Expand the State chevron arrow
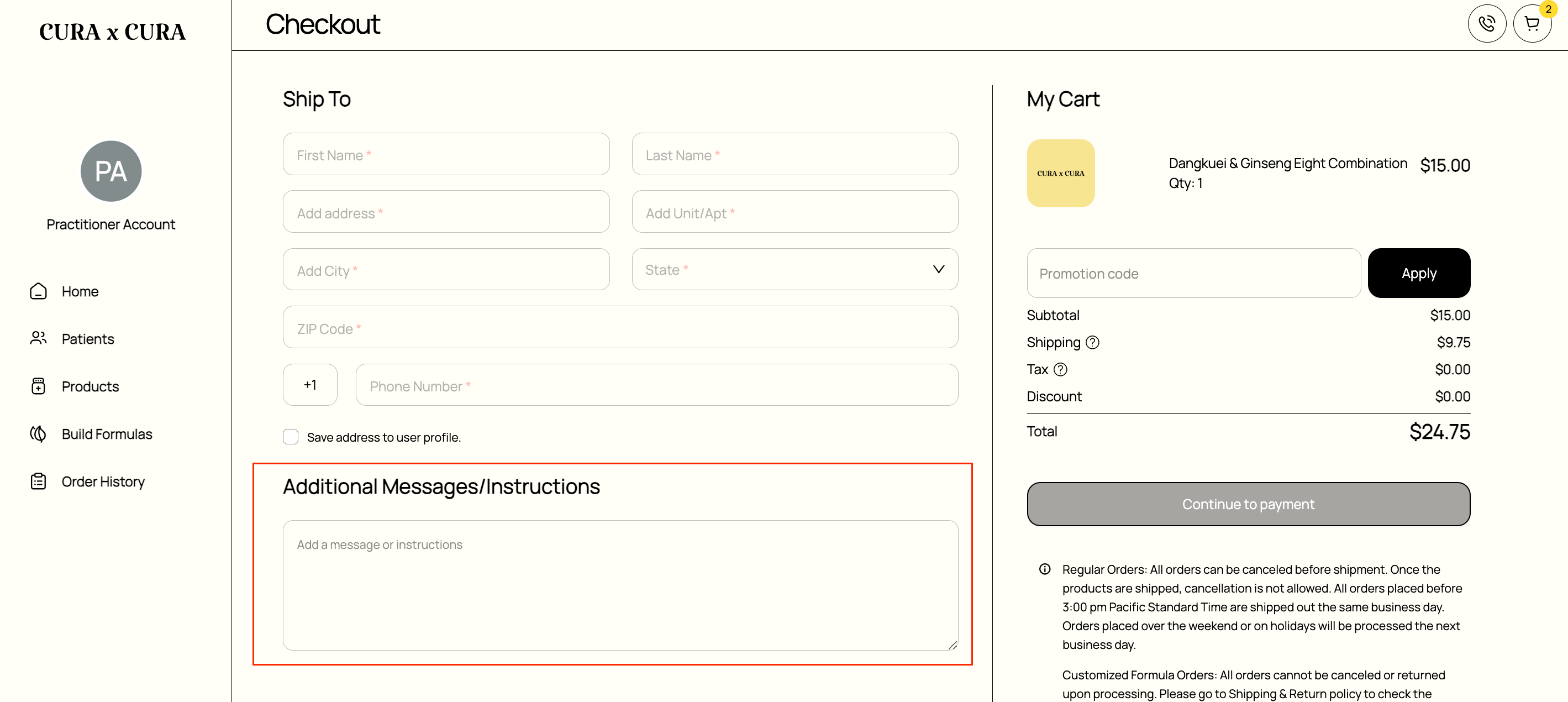The image size is (1568, 702). coord(939,269)
